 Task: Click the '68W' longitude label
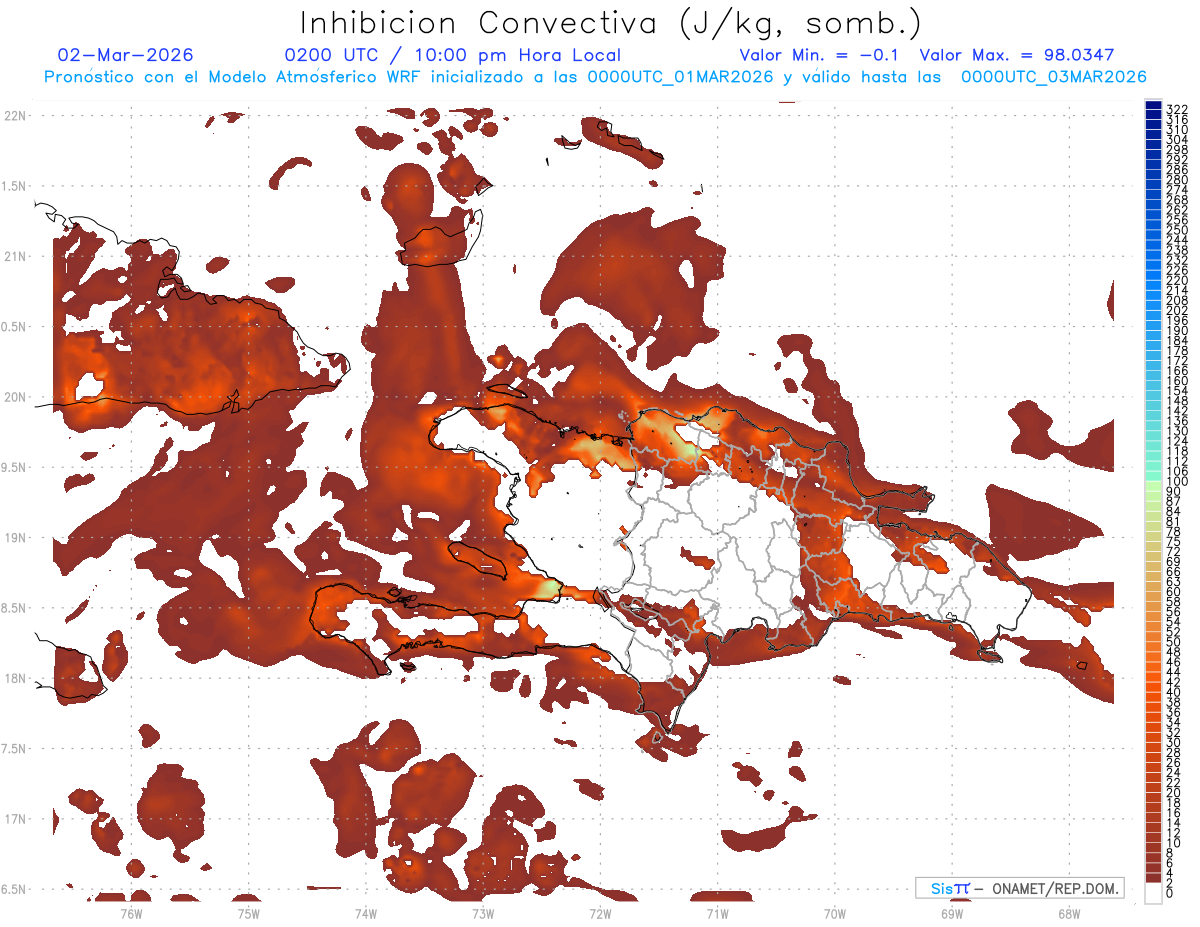(1069, 912)
